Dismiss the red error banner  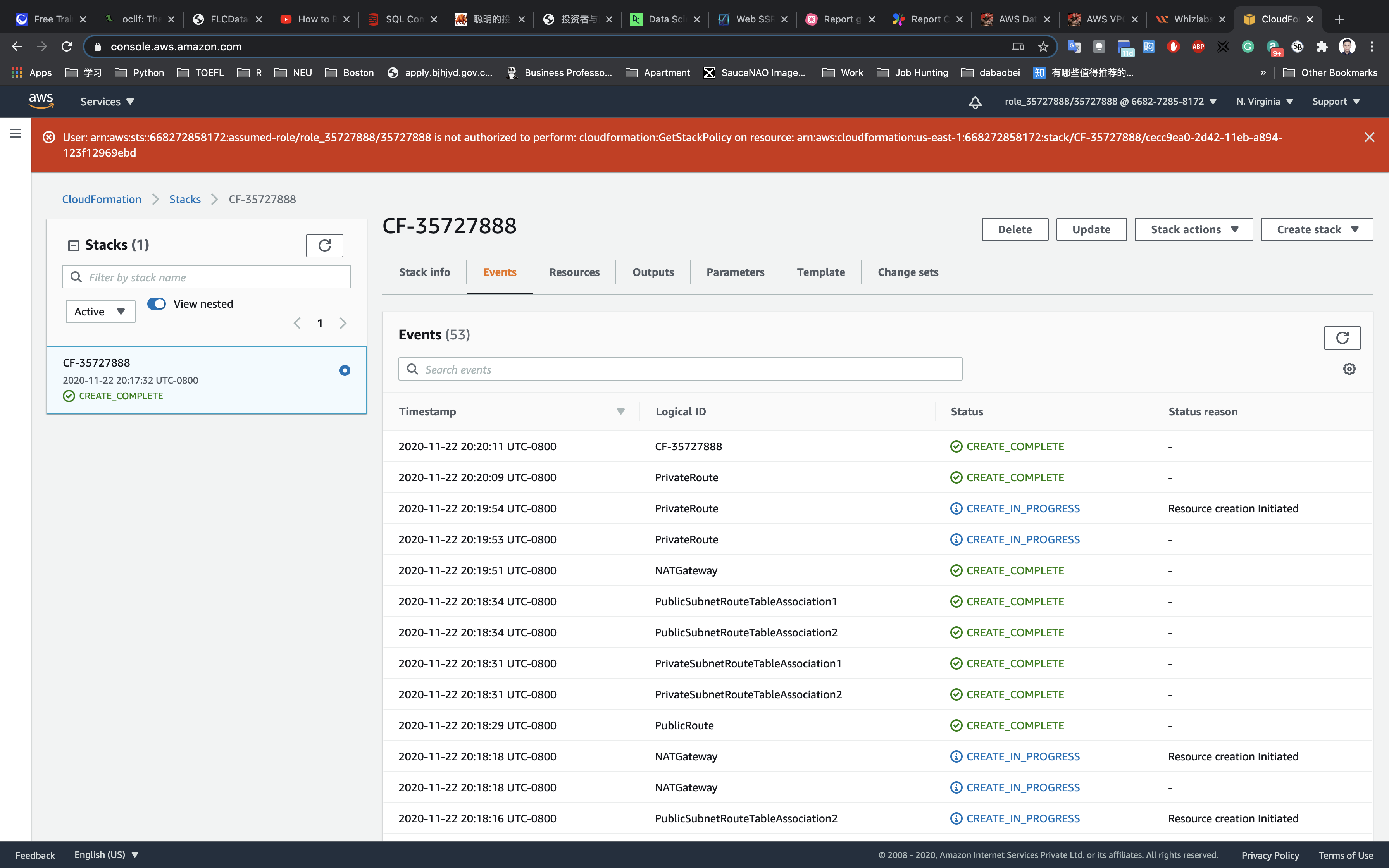(1369, 137)
